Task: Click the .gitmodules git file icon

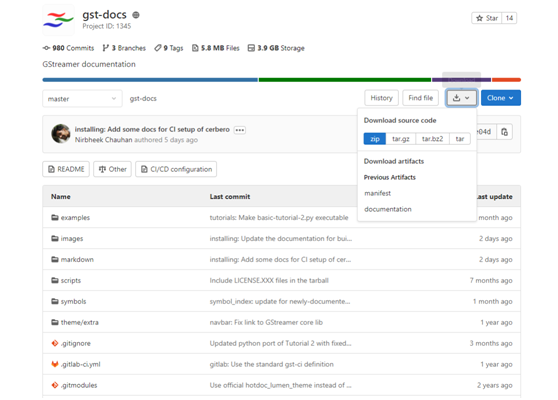Action: (54, 385)
